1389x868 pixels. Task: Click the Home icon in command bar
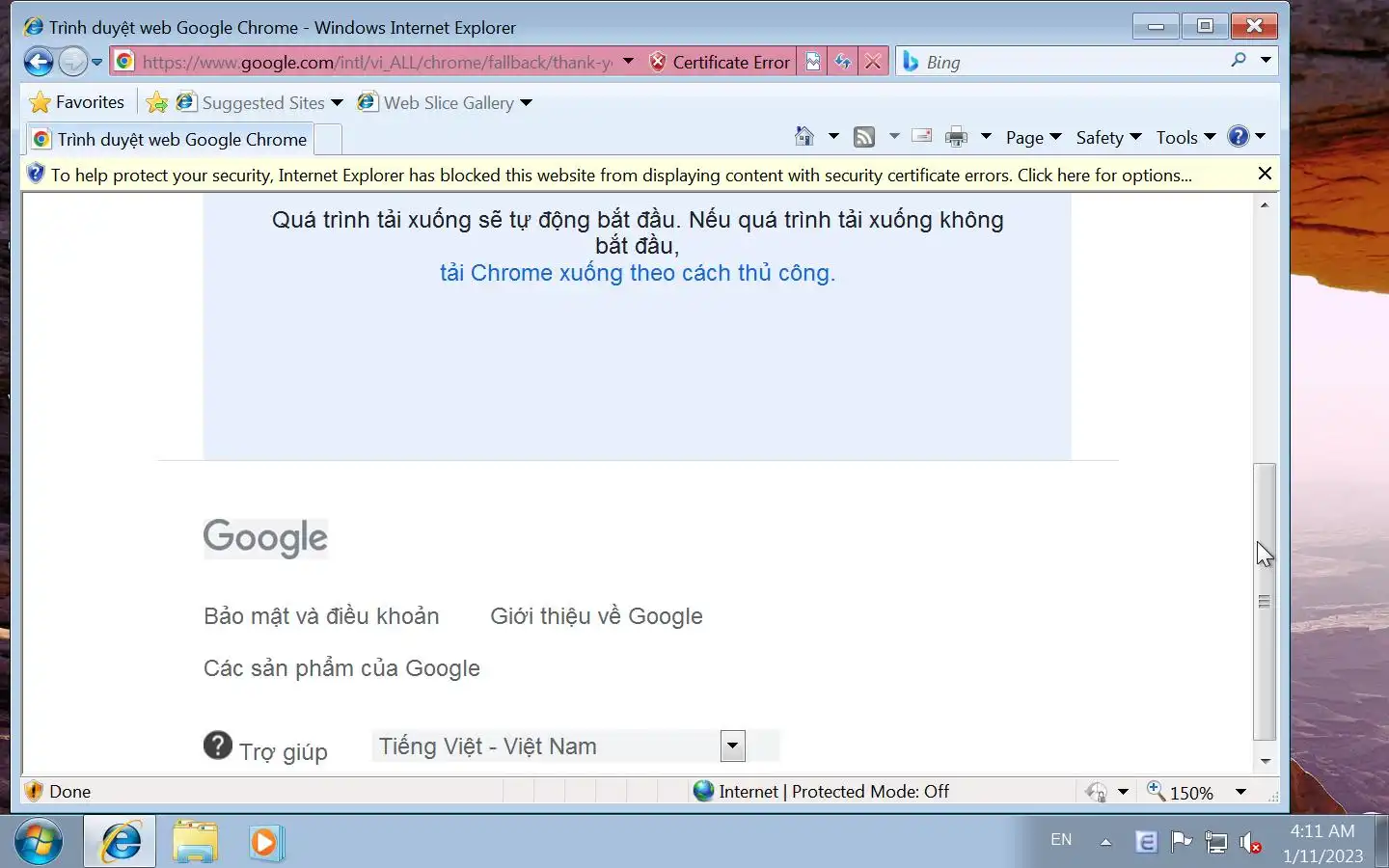[x=804, y=137]
